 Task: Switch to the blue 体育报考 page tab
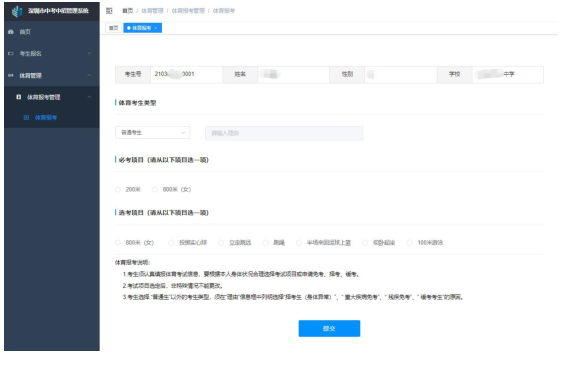pos(143,28)
